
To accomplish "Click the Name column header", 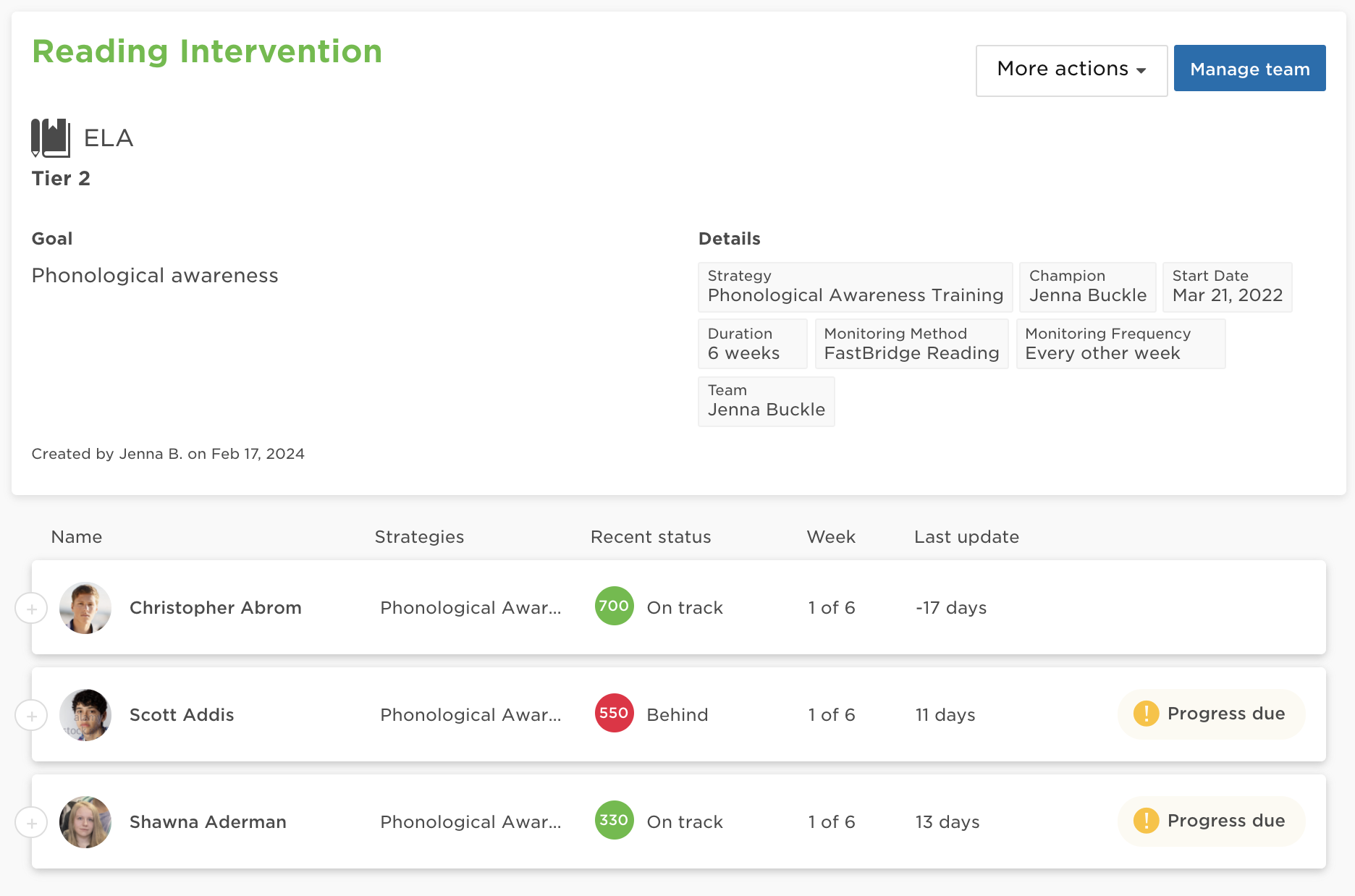I will click(77, 537).
